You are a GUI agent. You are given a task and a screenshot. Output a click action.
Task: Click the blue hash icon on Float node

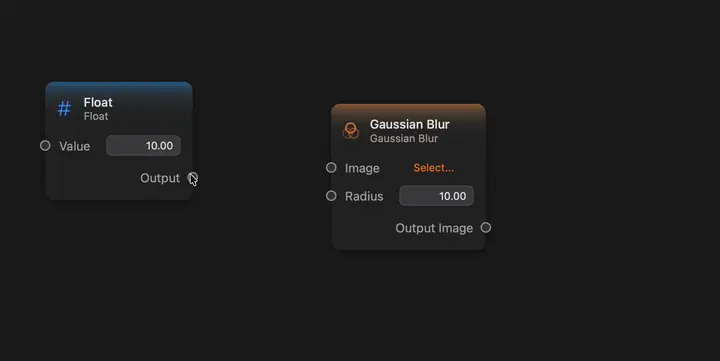click(x=64, y=109)
